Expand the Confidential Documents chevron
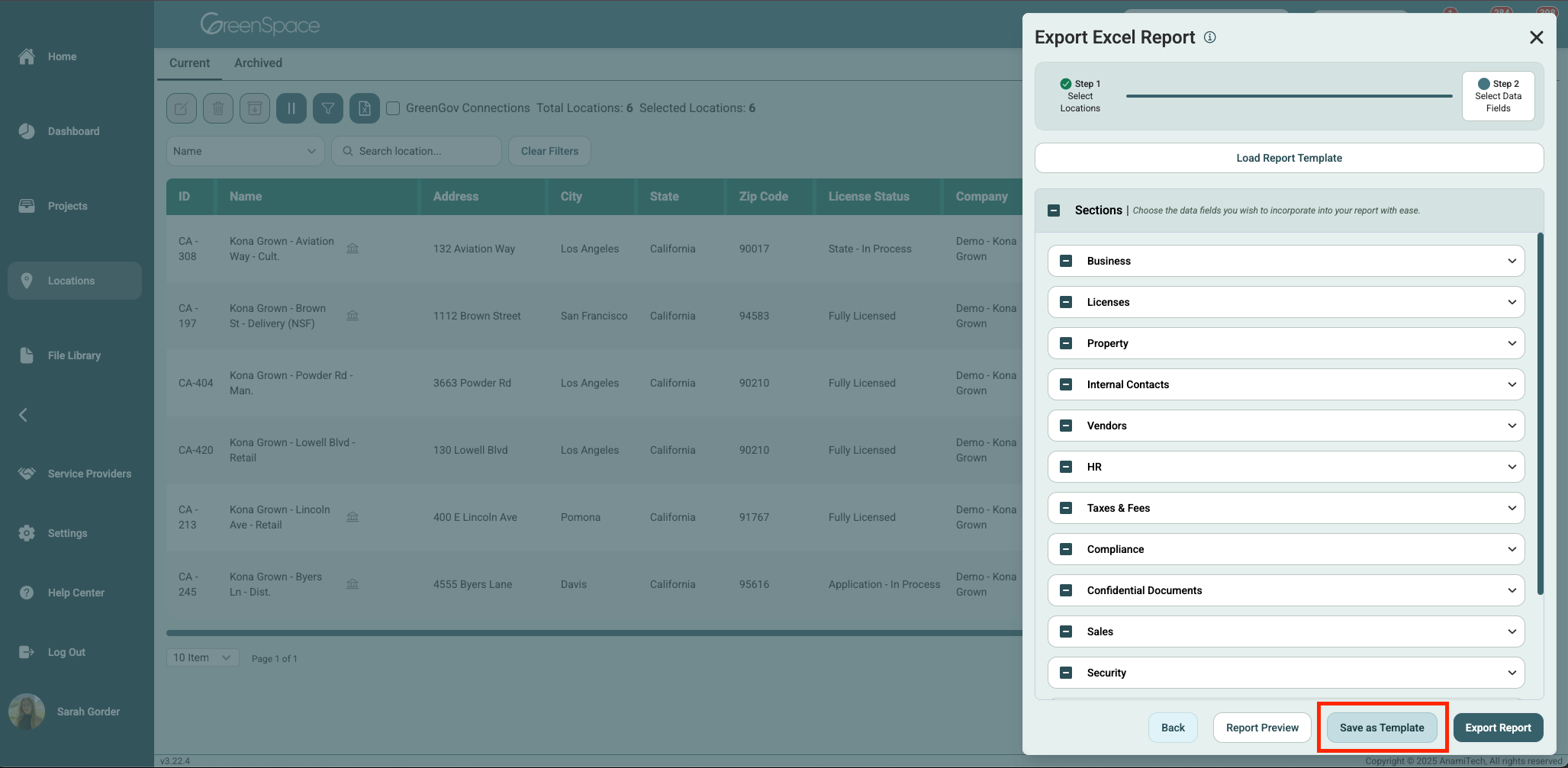The image size is (1568, 768). coord(1512,590)
